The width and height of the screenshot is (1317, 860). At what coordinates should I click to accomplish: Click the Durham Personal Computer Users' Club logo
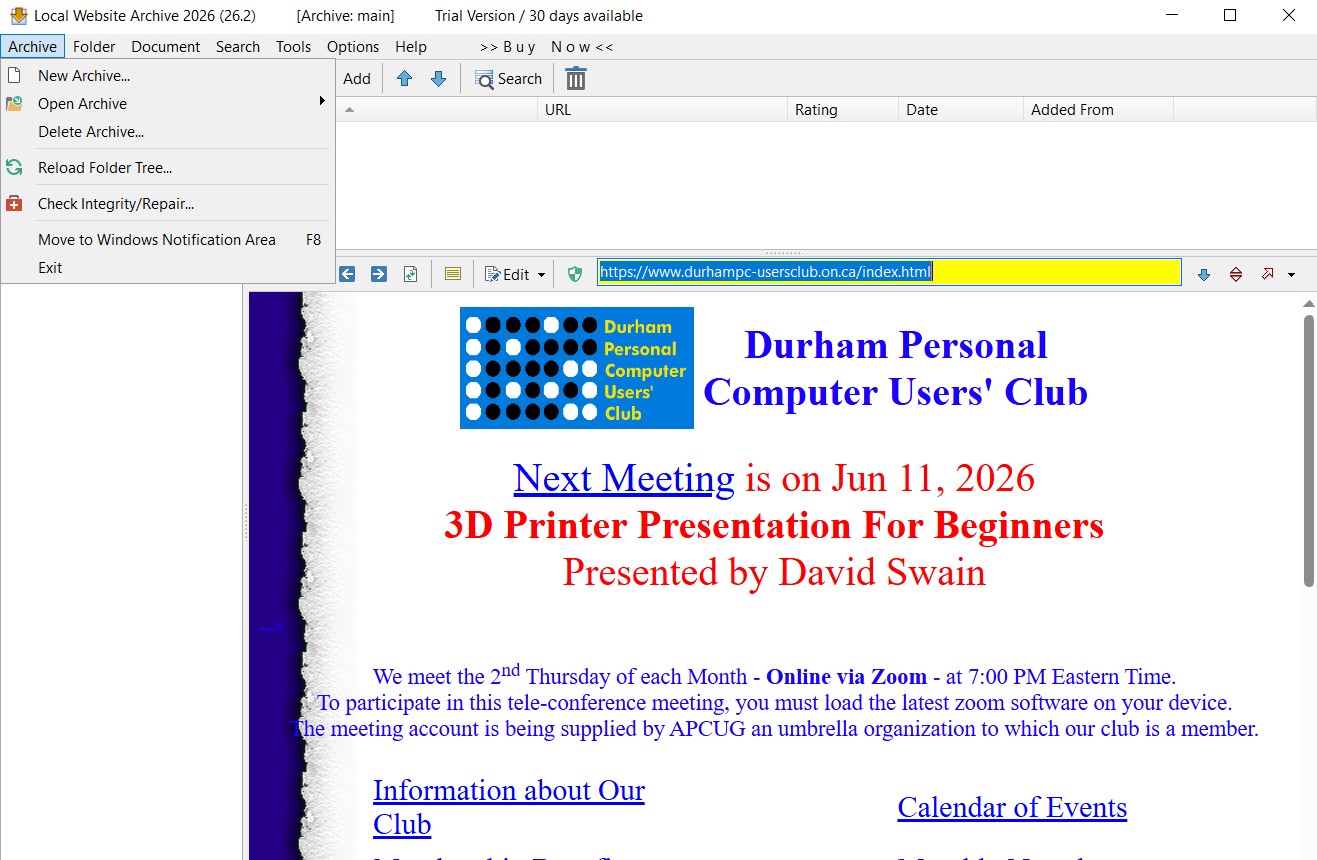click(x=577, y=368)
